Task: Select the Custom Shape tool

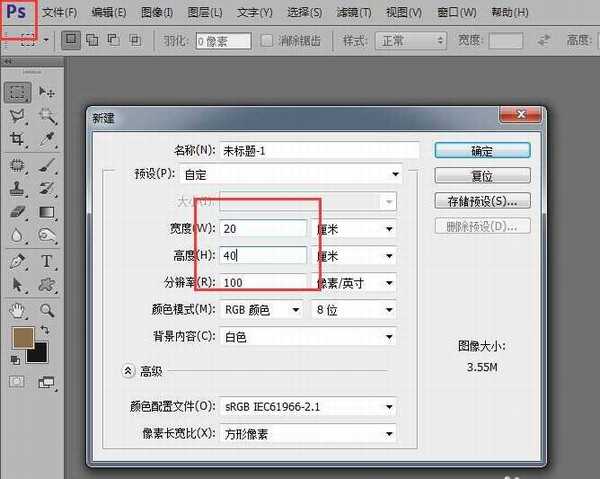Action: (47, 285)
